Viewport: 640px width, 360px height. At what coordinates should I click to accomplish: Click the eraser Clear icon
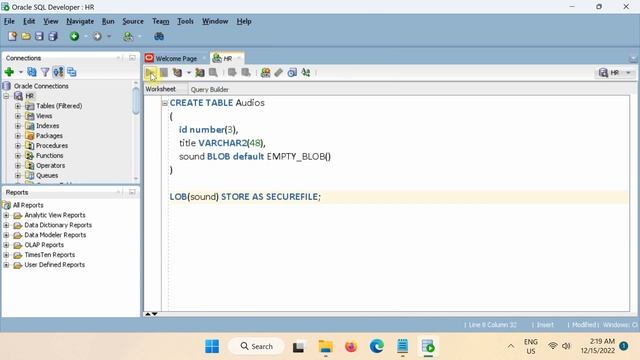(278, 73)
